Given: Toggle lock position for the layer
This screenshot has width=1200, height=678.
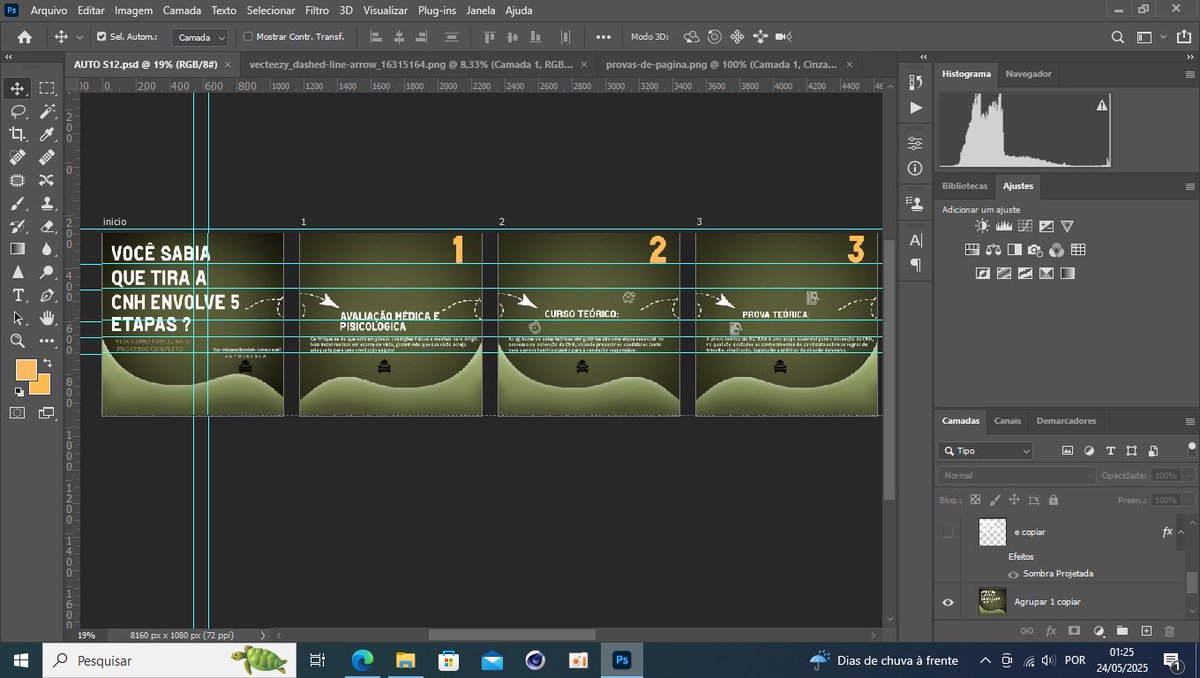Looking at the screenshot, I should [x=1014, y=499].
